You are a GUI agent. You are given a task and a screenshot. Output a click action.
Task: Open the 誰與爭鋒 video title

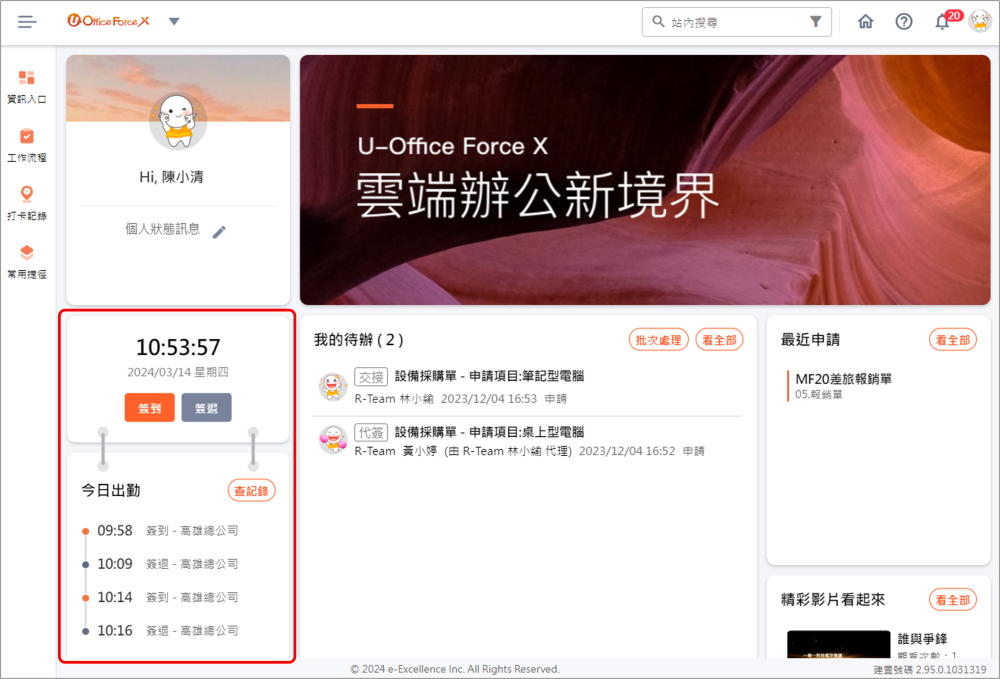point(922,639)
